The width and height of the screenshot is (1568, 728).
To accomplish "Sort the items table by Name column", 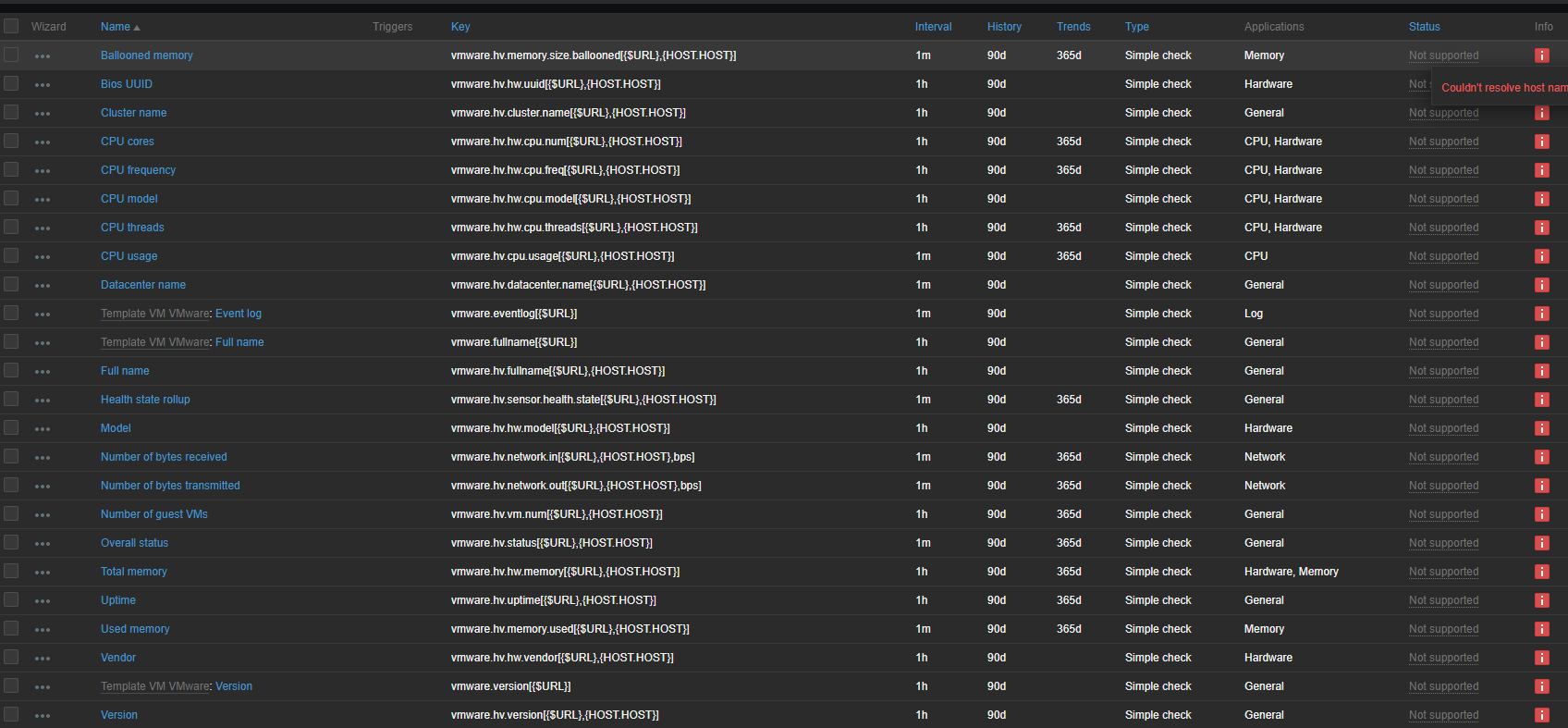I will pyautogui.click(x=120, y=27).
